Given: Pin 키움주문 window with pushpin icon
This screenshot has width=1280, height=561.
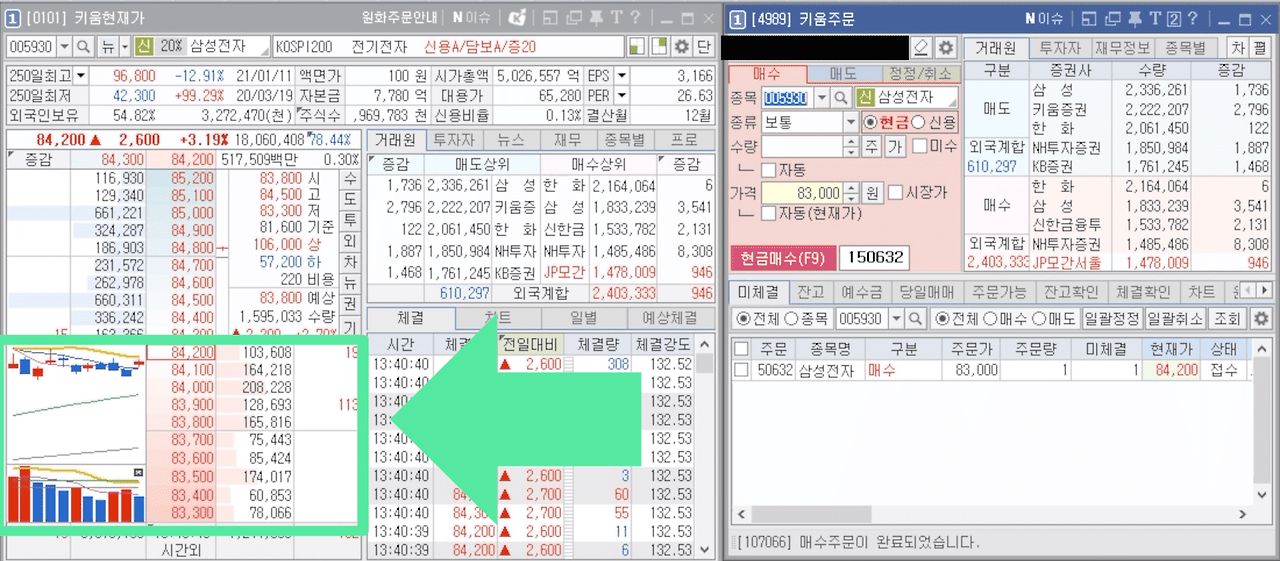Looking at the screenshot, I should [1133, 18].
